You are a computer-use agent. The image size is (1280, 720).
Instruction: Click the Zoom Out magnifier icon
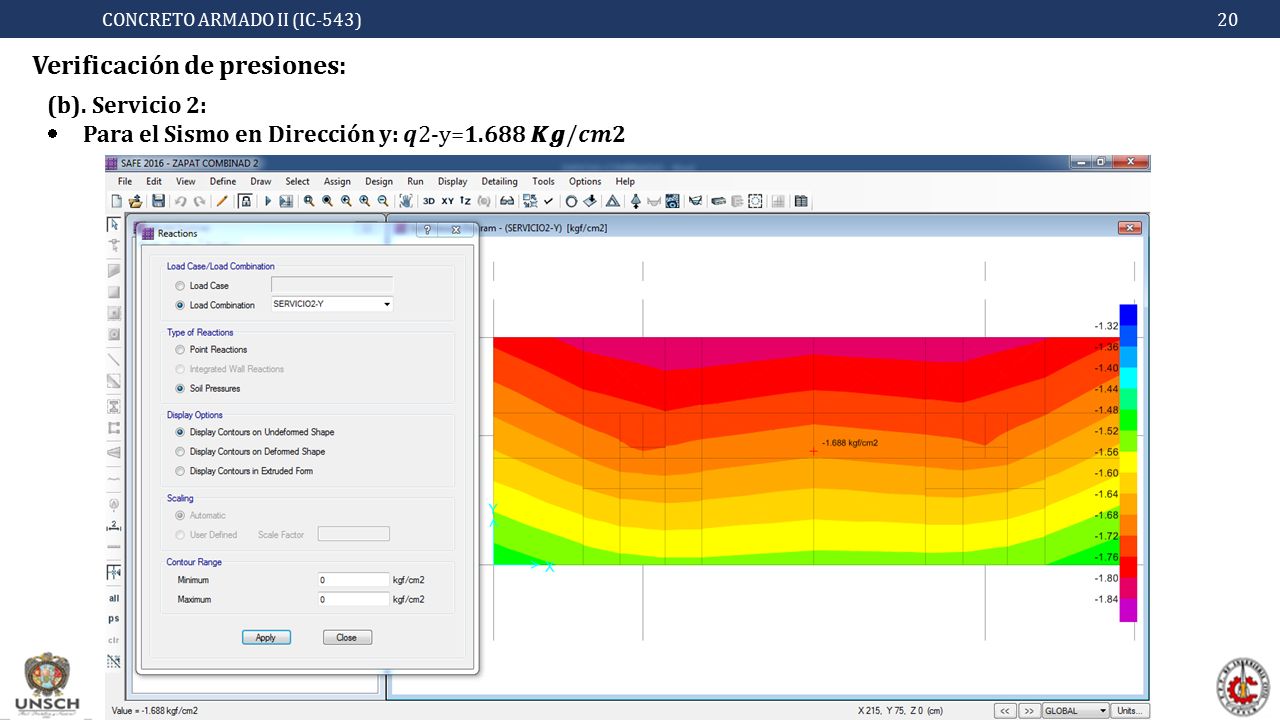point(382,201)
